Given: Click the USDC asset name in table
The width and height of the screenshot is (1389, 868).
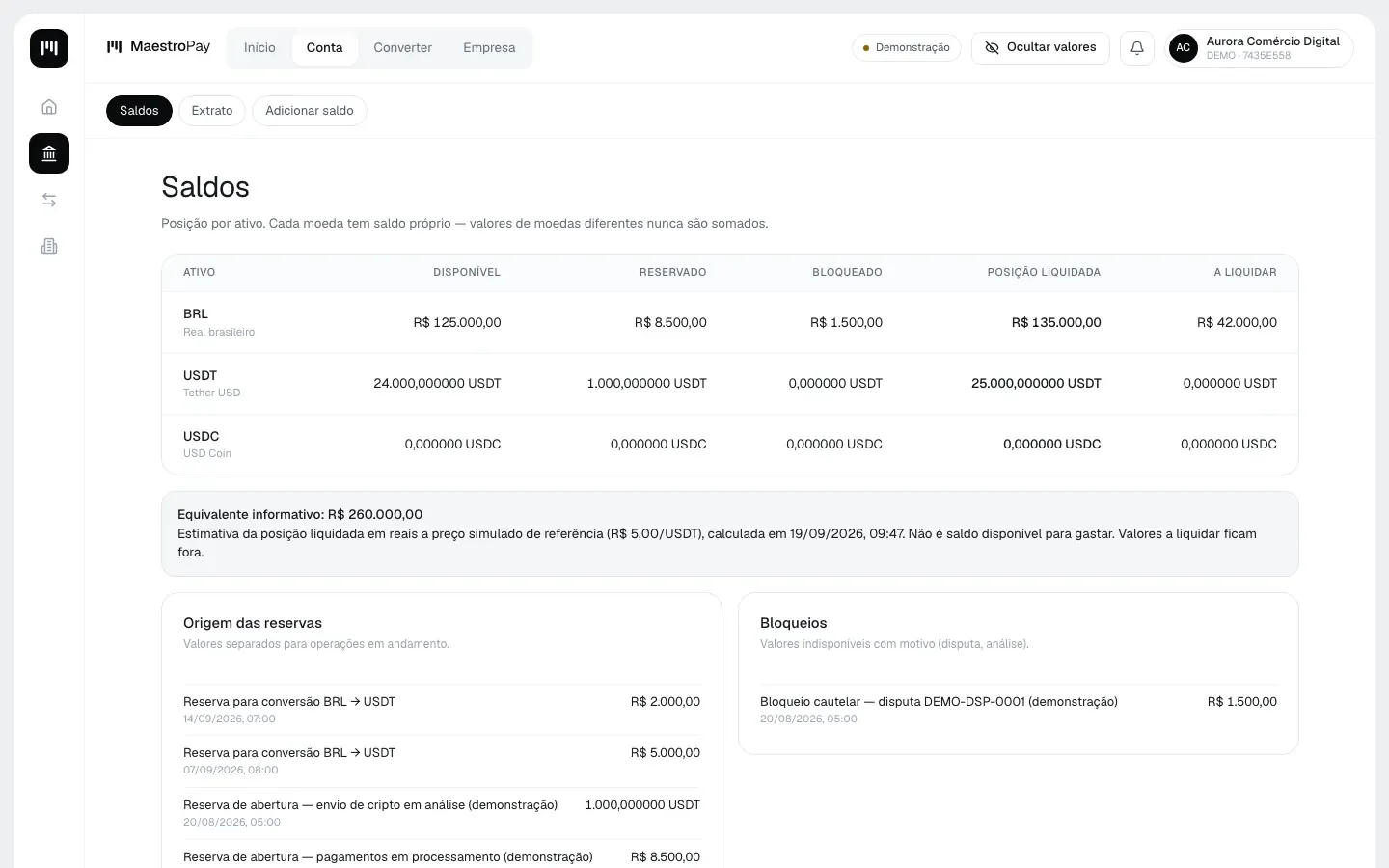Looking at the screenshot, I should click(x=202, y=436).
